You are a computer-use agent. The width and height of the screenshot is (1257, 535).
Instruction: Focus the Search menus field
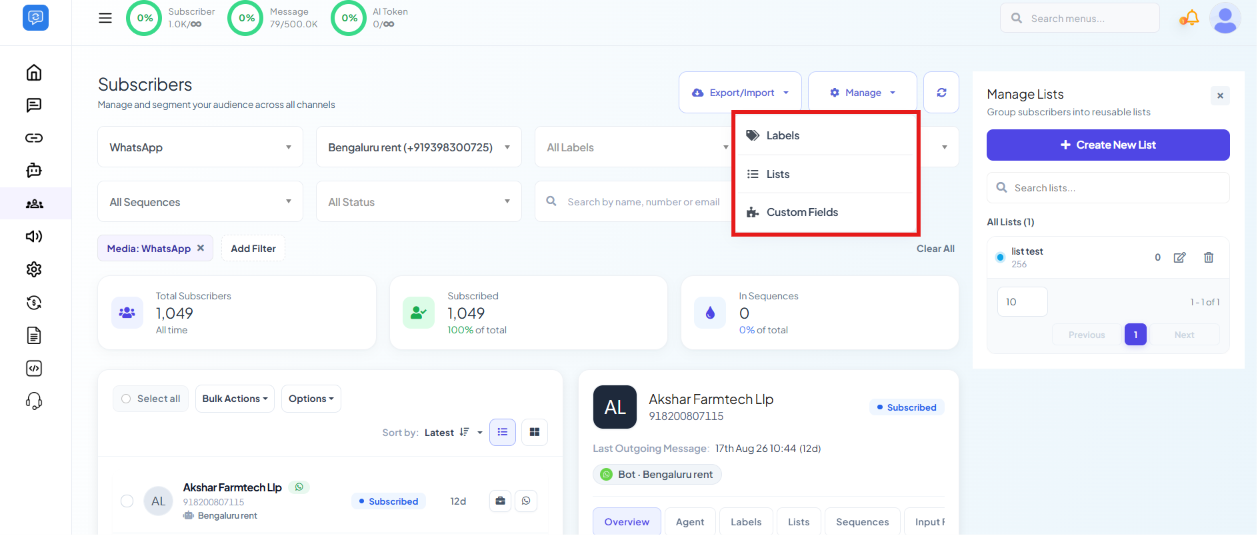pos(1080,18)
